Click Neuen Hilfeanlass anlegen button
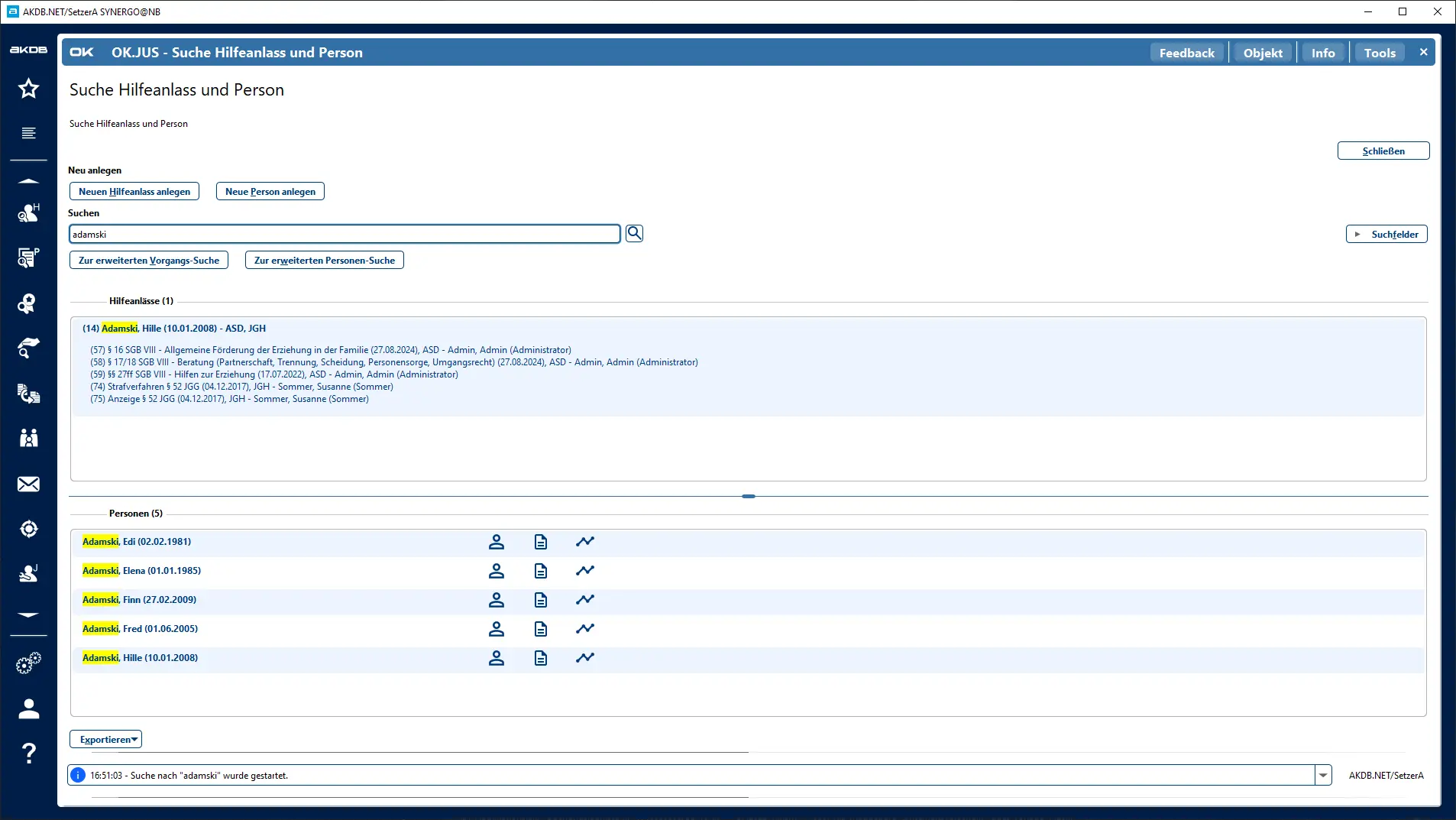 point(134,192)
